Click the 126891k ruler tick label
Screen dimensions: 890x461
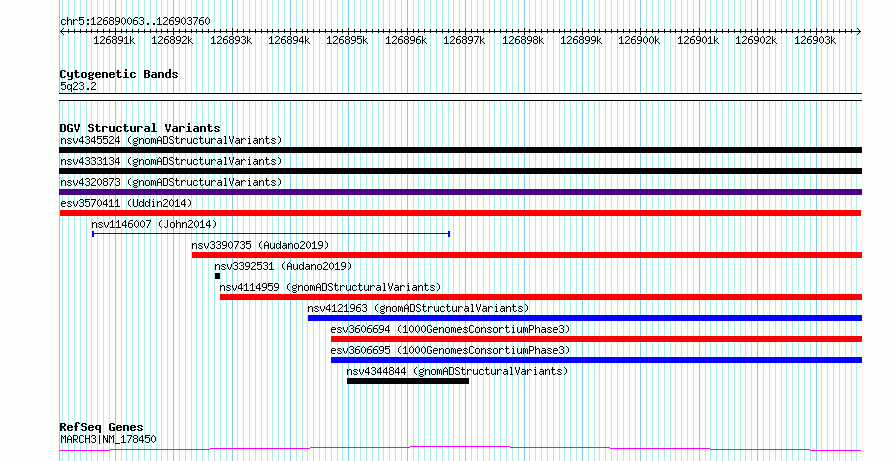pyautogui.click(x=114, y=40)
